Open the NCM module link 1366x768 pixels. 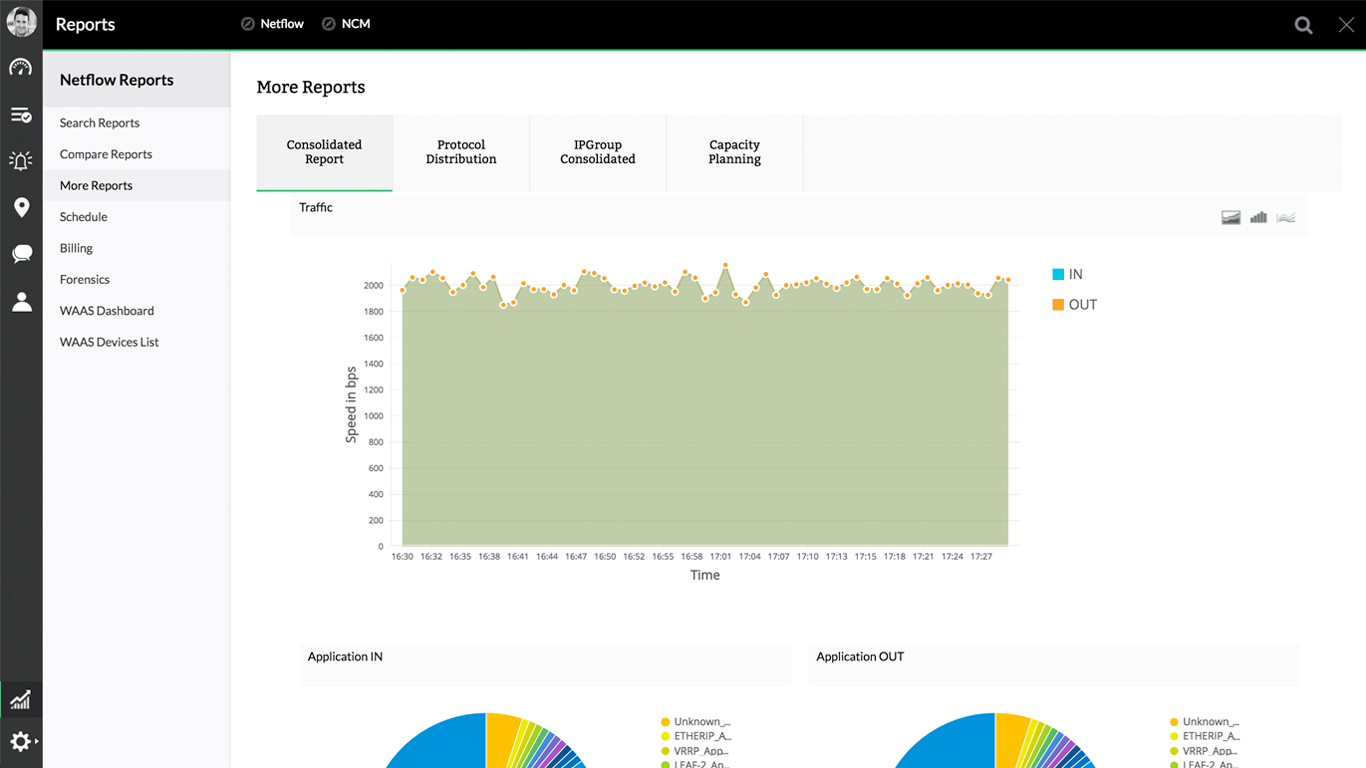click(x=356, y=24)
